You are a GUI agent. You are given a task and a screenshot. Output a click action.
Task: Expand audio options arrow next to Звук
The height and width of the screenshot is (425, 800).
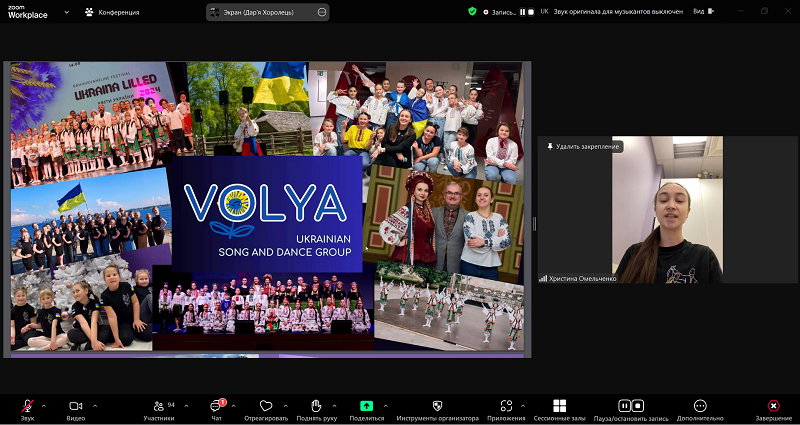coord(43,406)
